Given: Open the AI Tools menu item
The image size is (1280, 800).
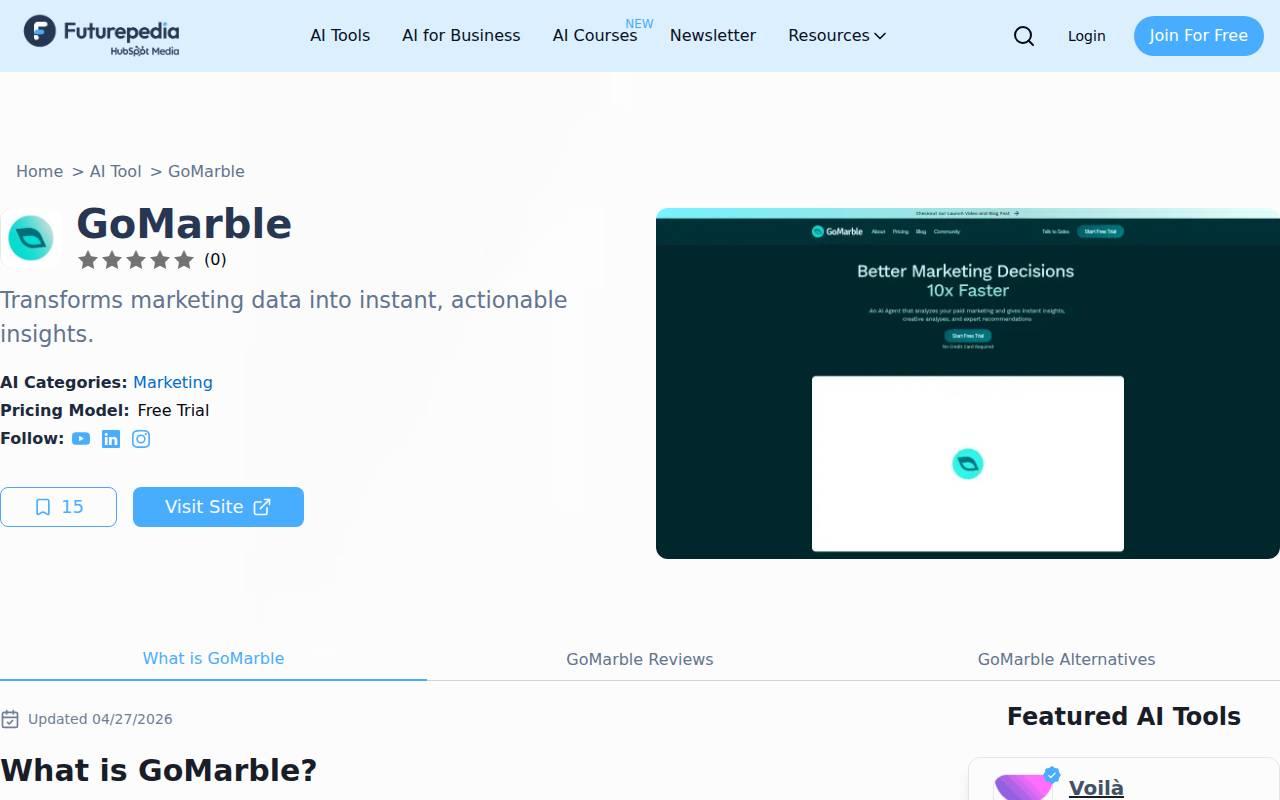Looking at the screenshot, I should click(x=340, y=36).
